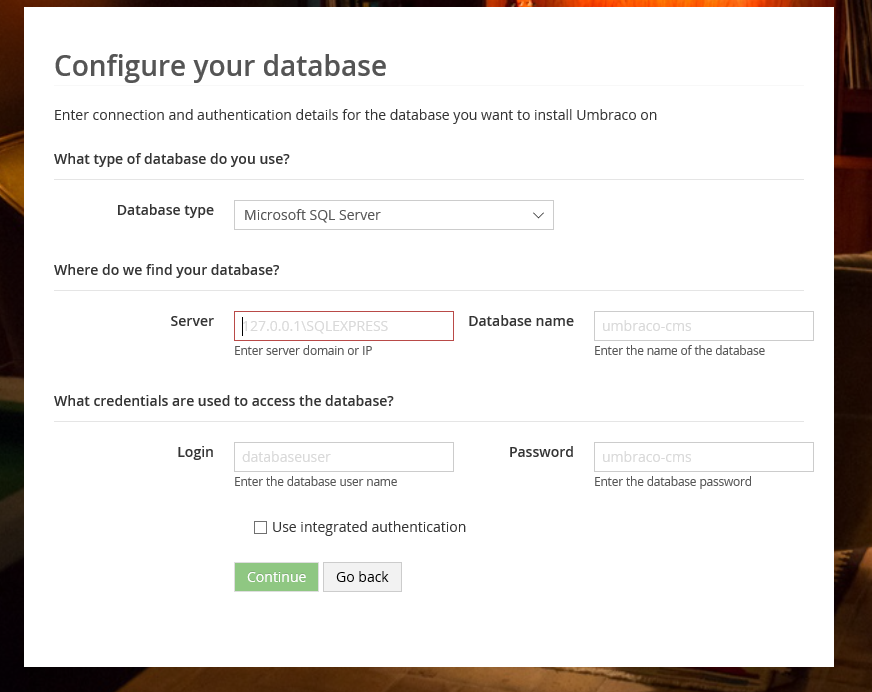Enable the integrated authentication checkbox
The width and height of the screenshot is (872, 692).
(x=261, y=528)
